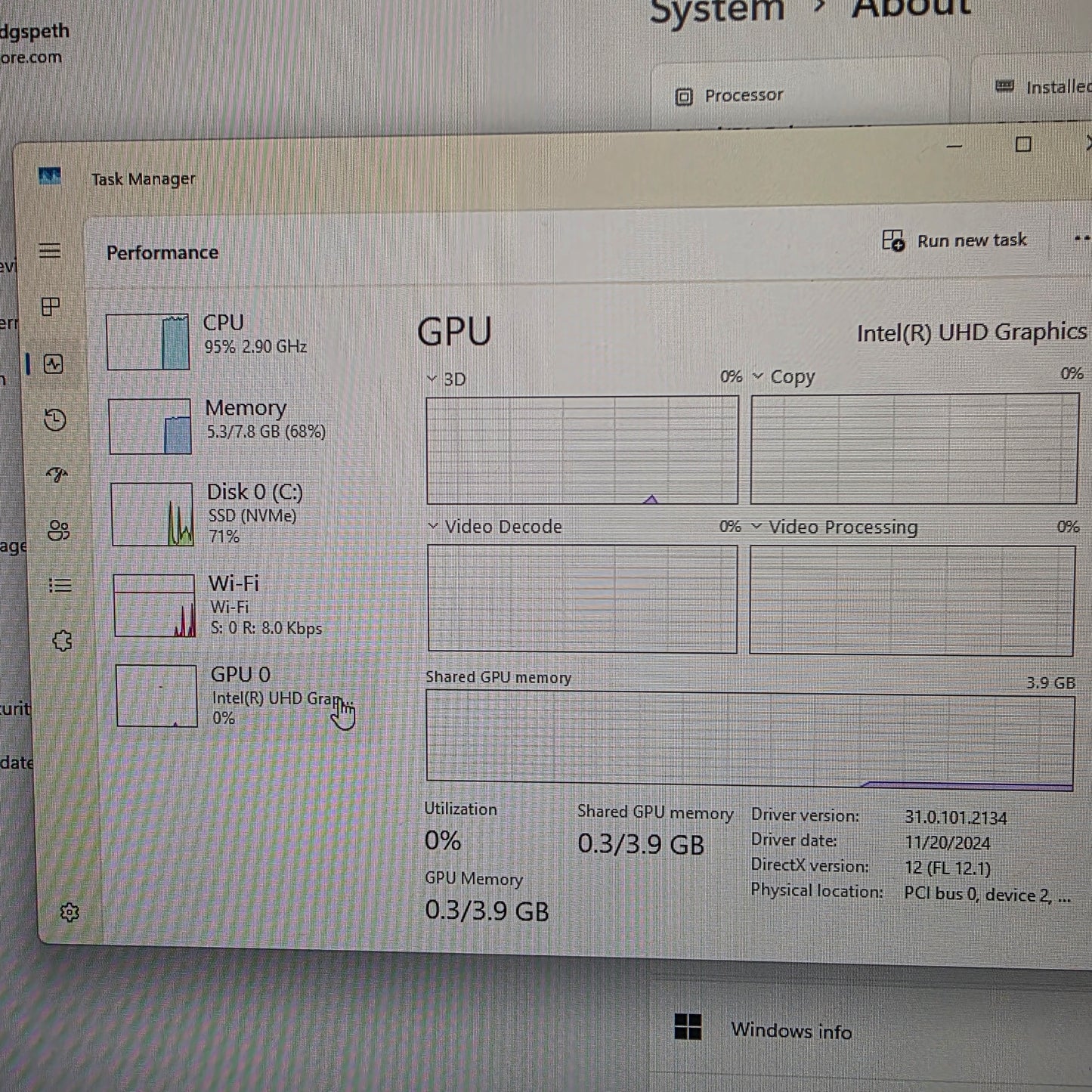
Task: Select the Memory performance entry
Action: coord(245,426)
